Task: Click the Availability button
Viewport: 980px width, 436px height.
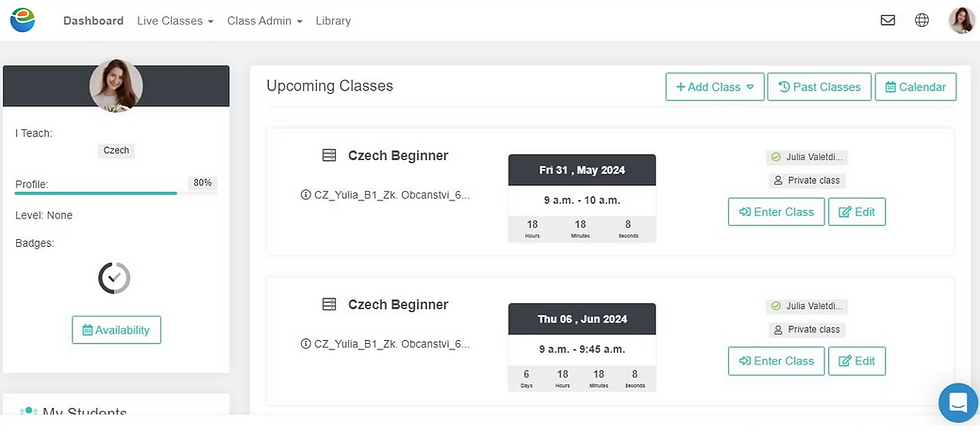Action: click(116, 330)
